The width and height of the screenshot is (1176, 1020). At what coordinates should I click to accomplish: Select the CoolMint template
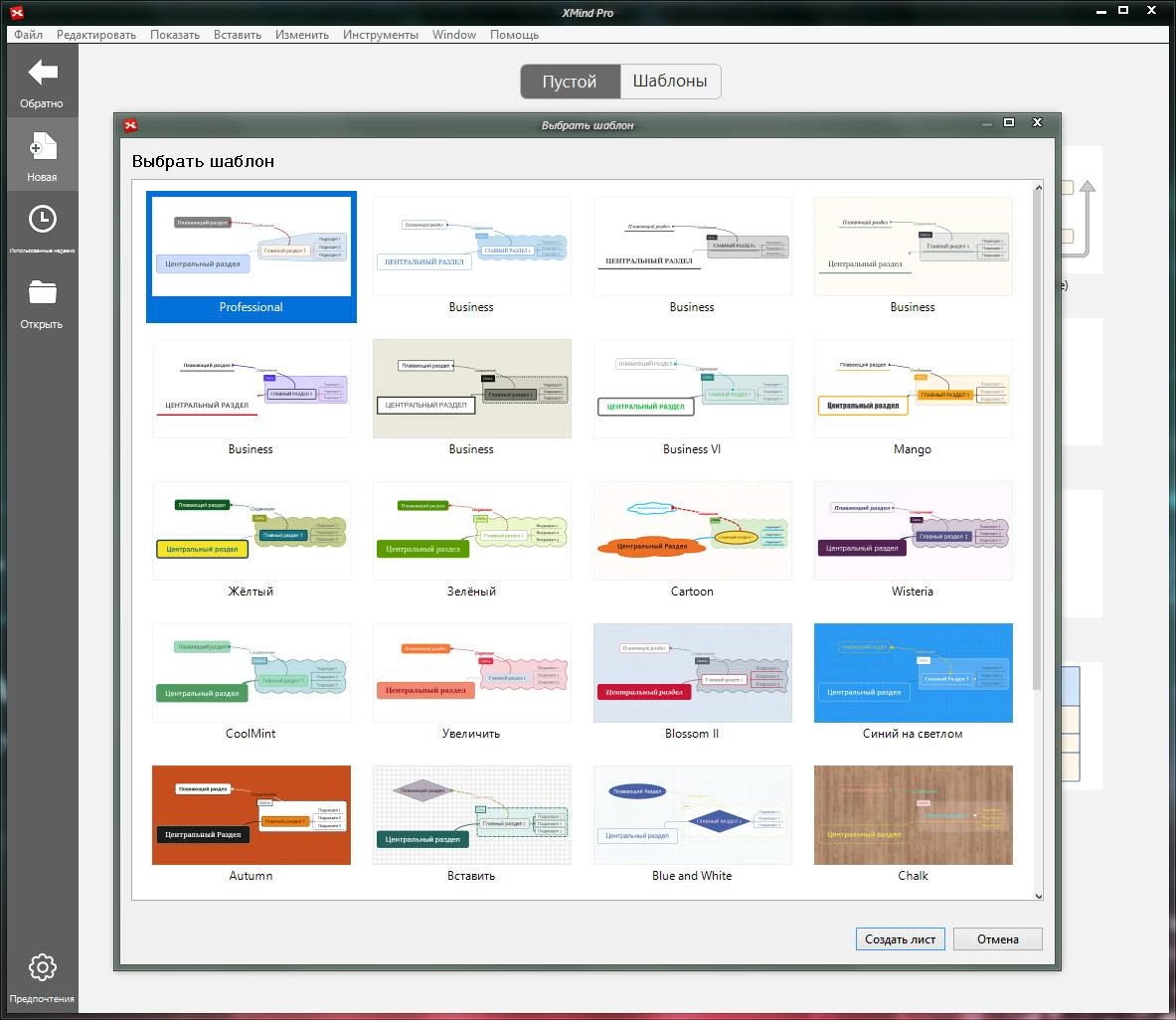point(252,673)
